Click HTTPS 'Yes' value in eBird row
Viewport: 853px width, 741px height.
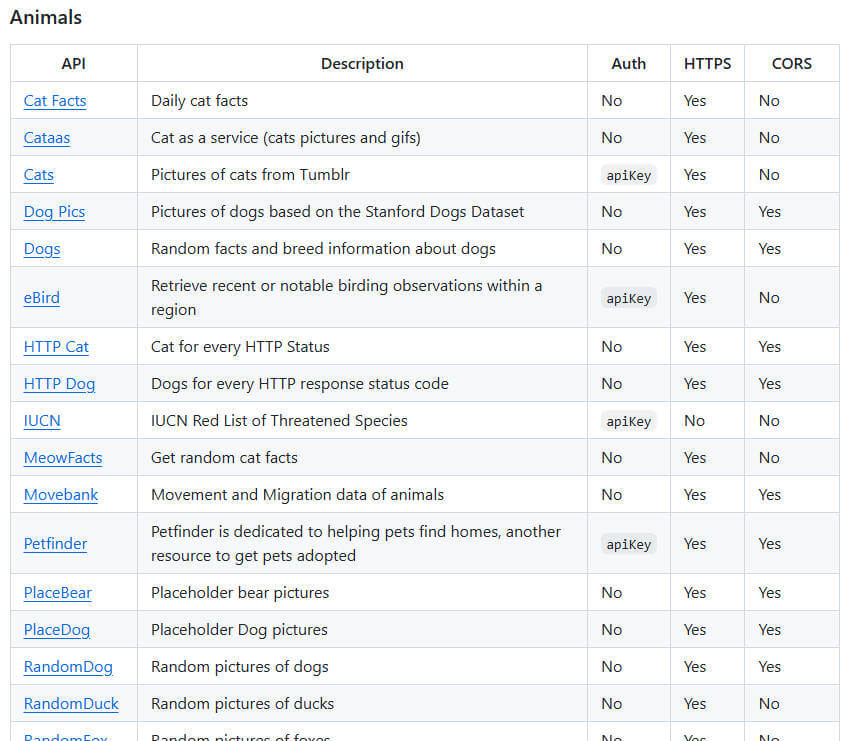(695, 298)
